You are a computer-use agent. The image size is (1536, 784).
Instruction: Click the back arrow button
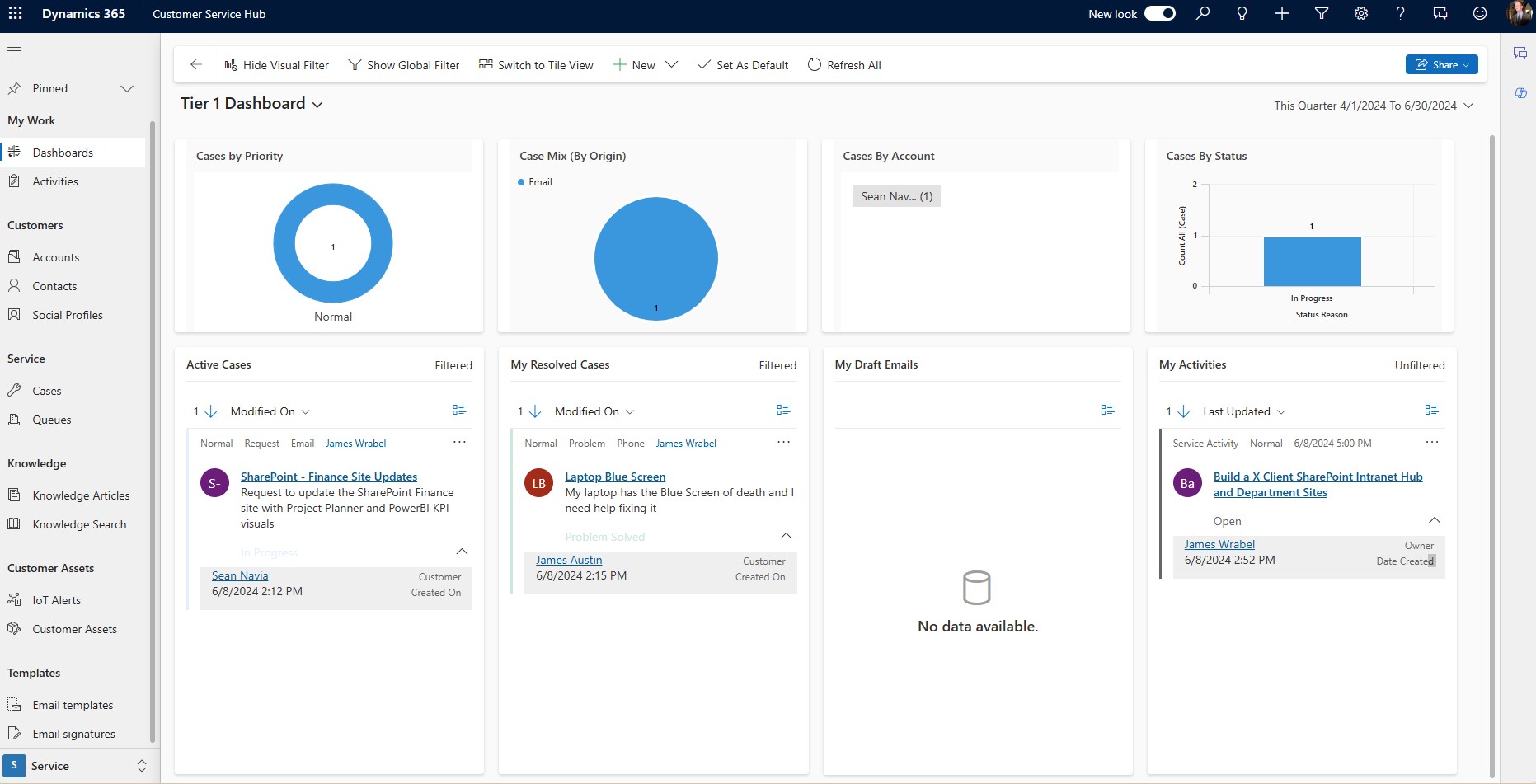[195, 65]
